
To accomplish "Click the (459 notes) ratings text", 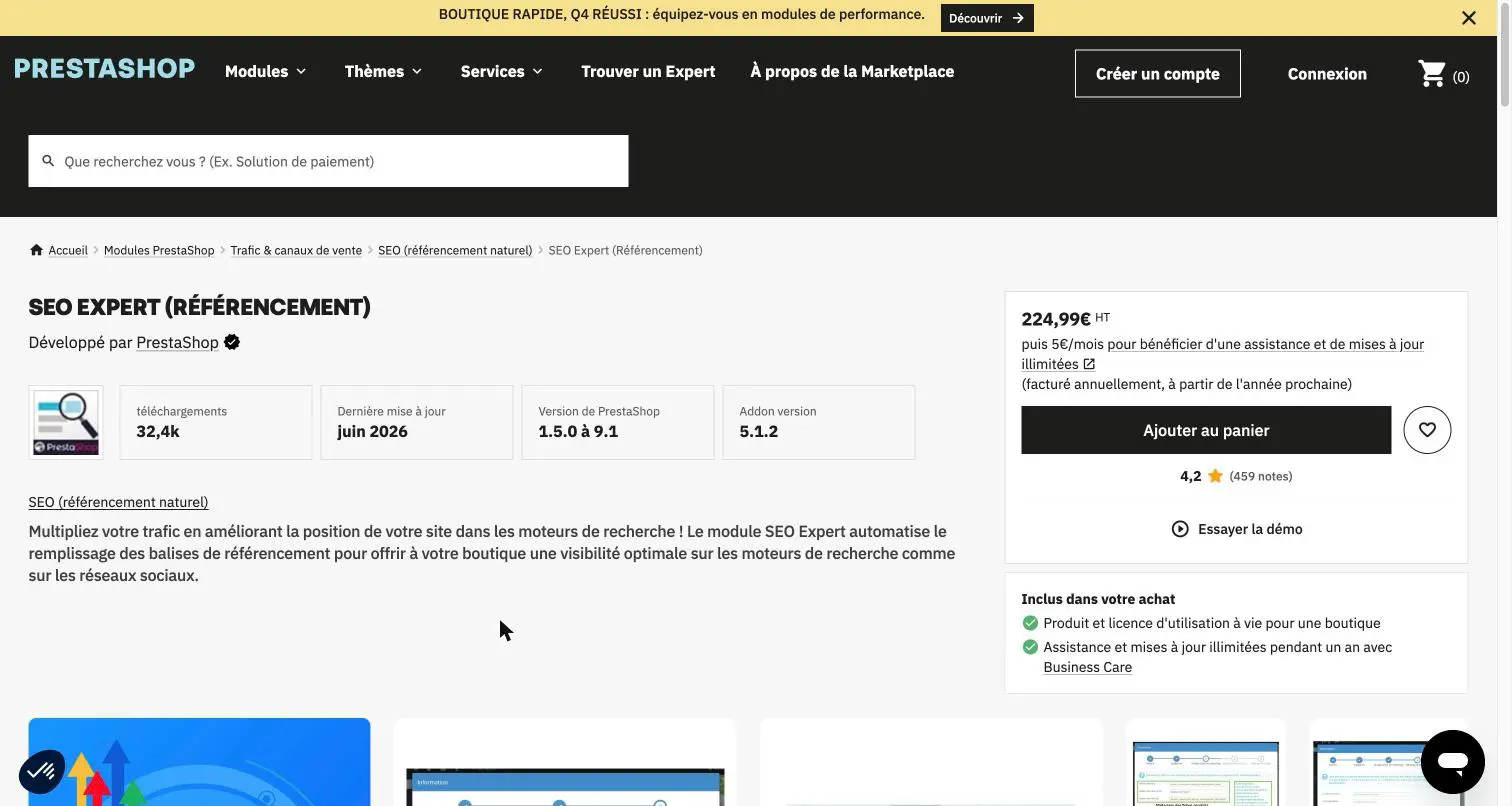I will (1261, 476).
